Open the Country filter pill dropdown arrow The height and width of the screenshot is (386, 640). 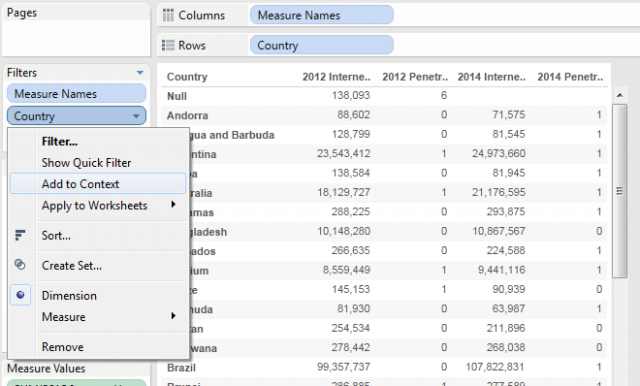[136, 116]
